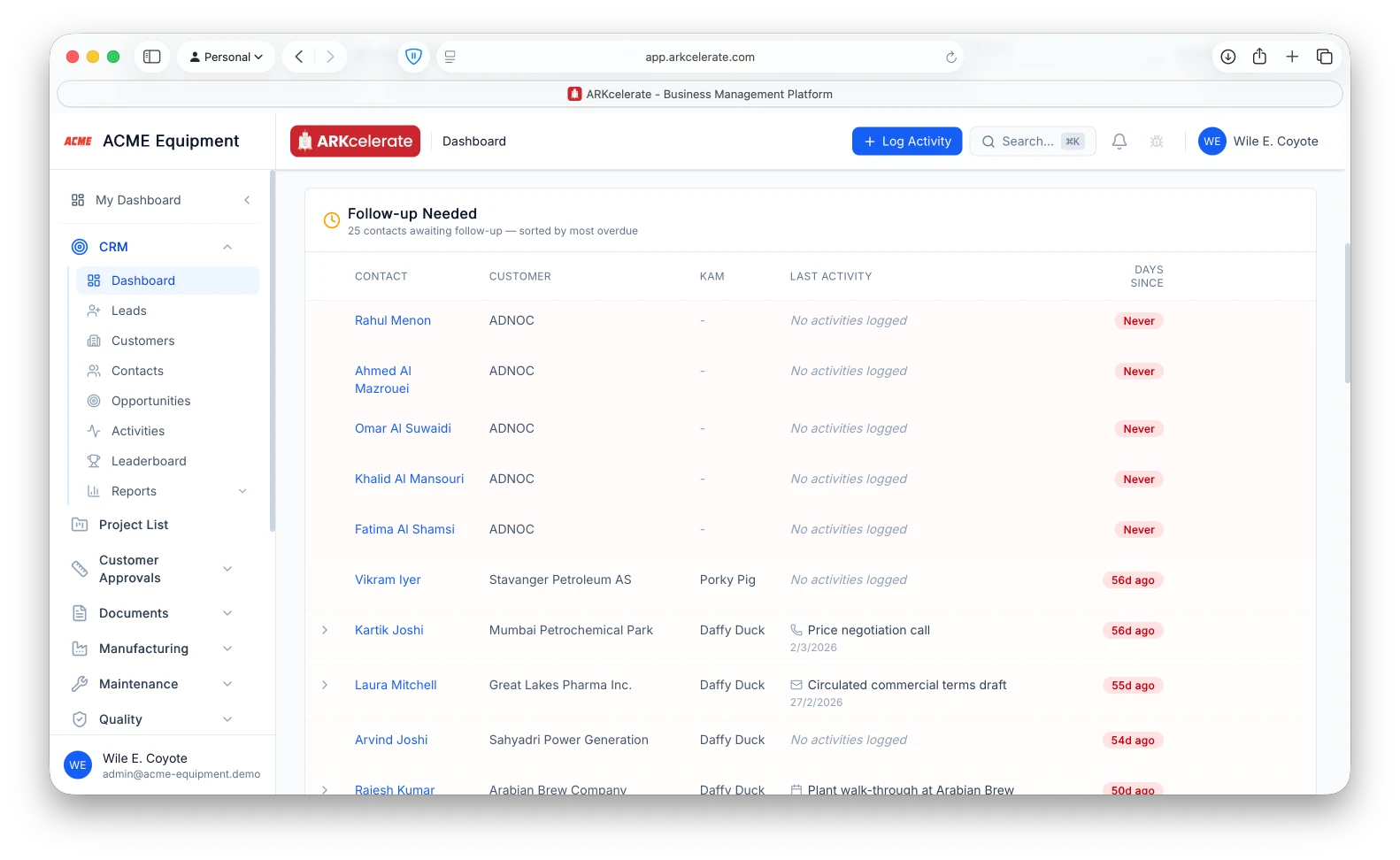This screenshot has height=860, width=1400.
Task: Go back with the browser back arrow
Action: point(299,57)
